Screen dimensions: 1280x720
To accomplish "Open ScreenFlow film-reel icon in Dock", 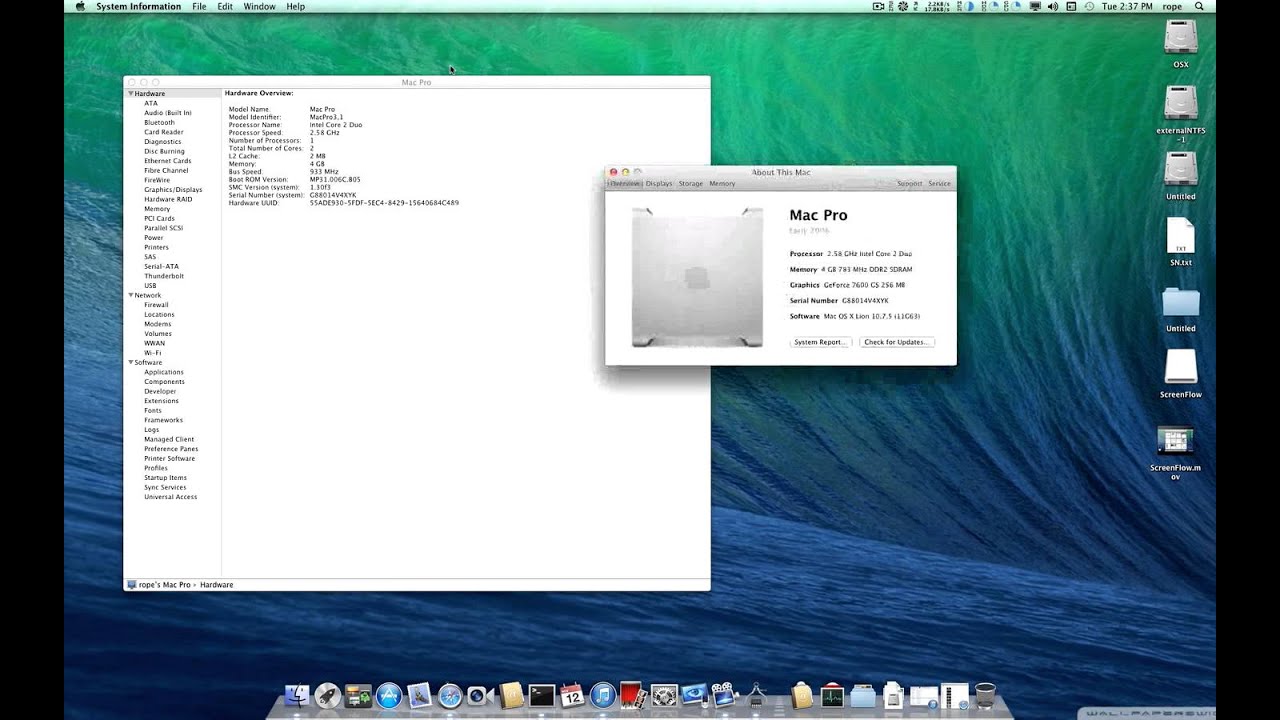I will pyautogui.click(x=726, y=695).
